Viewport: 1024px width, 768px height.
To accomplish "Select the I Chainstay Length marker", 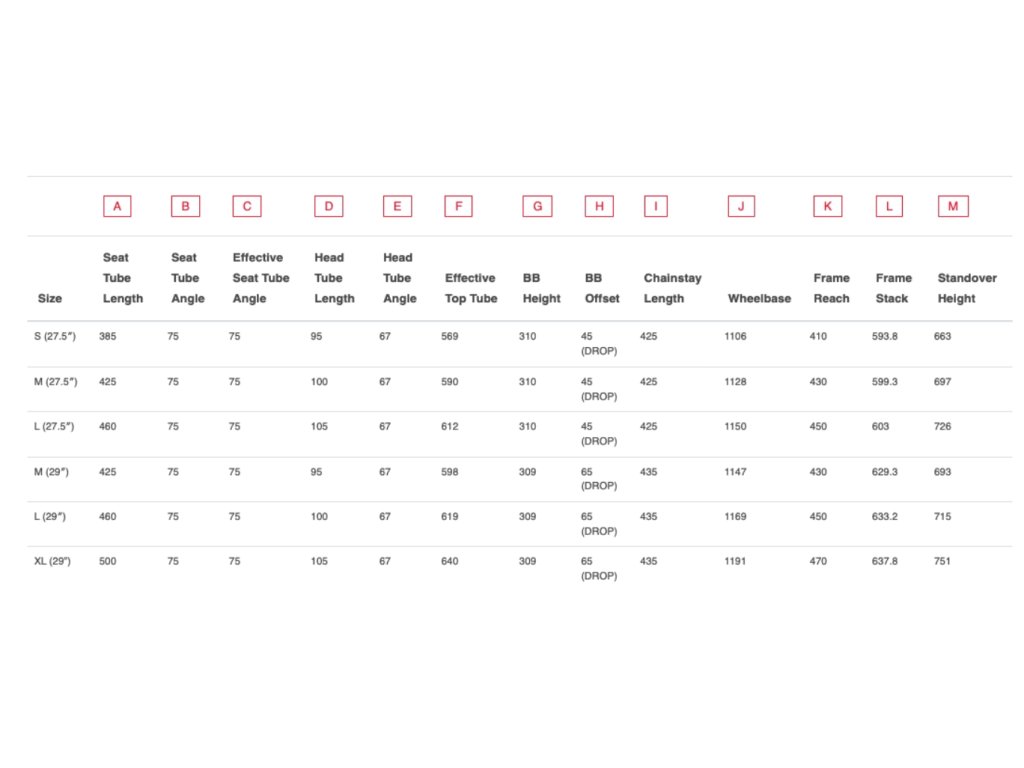I will click(x=656, y=206).
